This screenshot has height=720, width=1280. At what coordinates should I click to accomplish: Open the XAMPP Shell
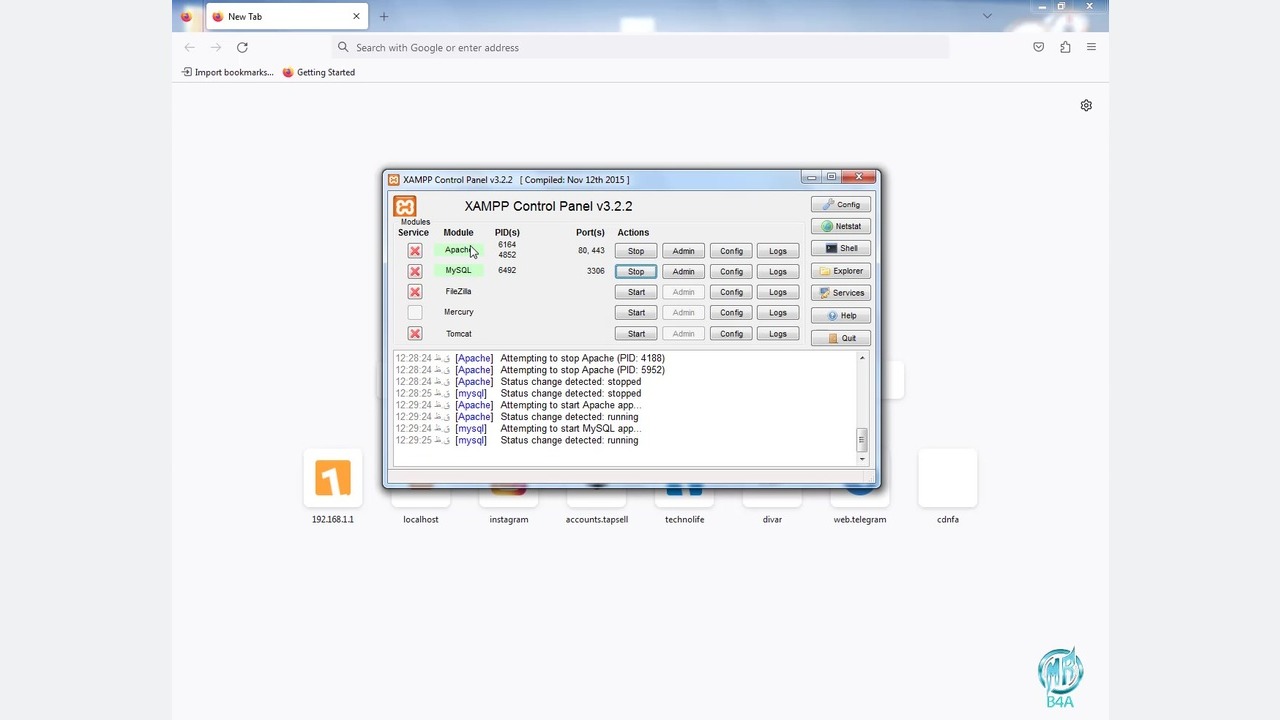(841, 248)
